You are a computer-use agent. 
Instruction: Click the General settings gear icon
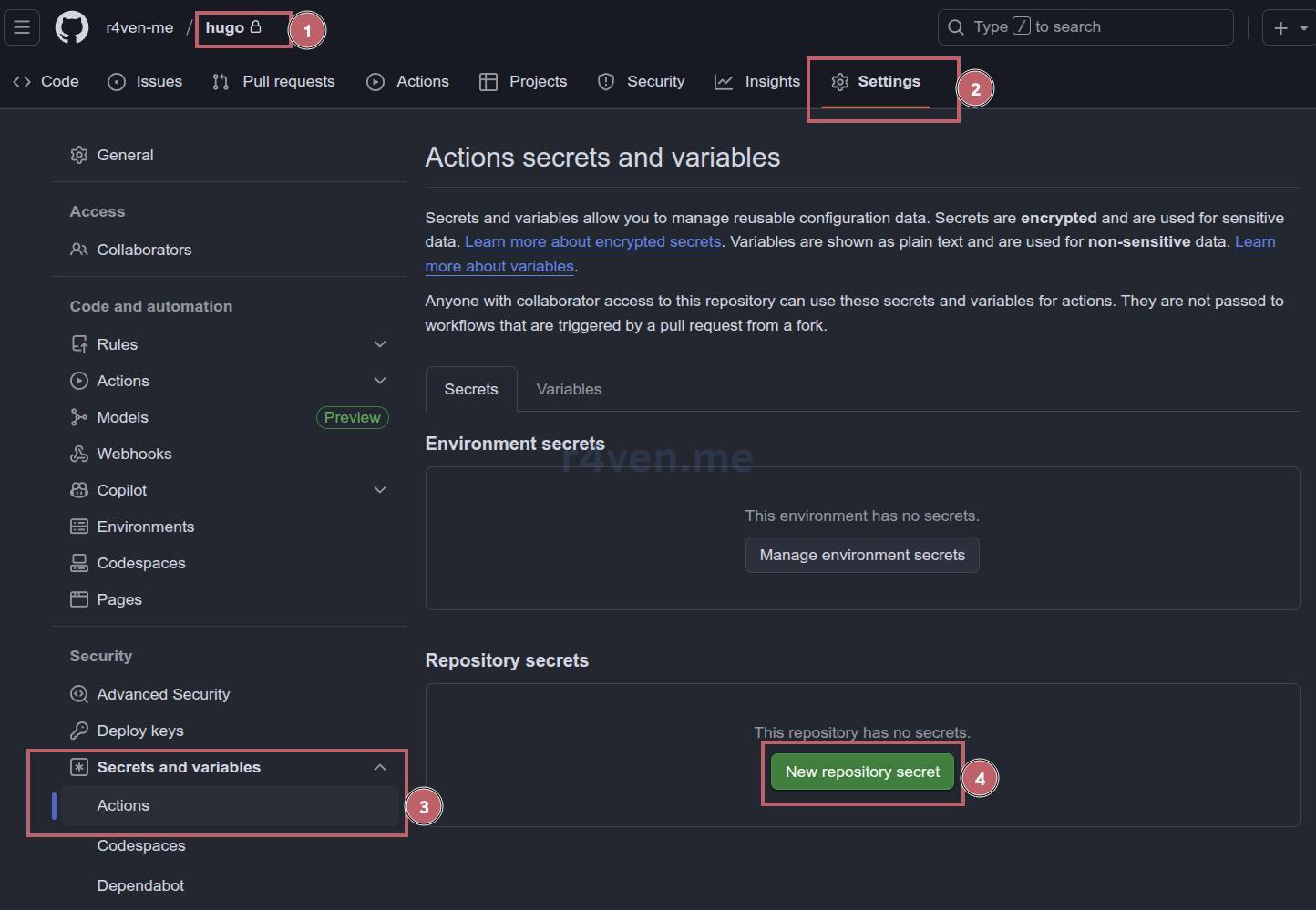[x=79, y=155]
